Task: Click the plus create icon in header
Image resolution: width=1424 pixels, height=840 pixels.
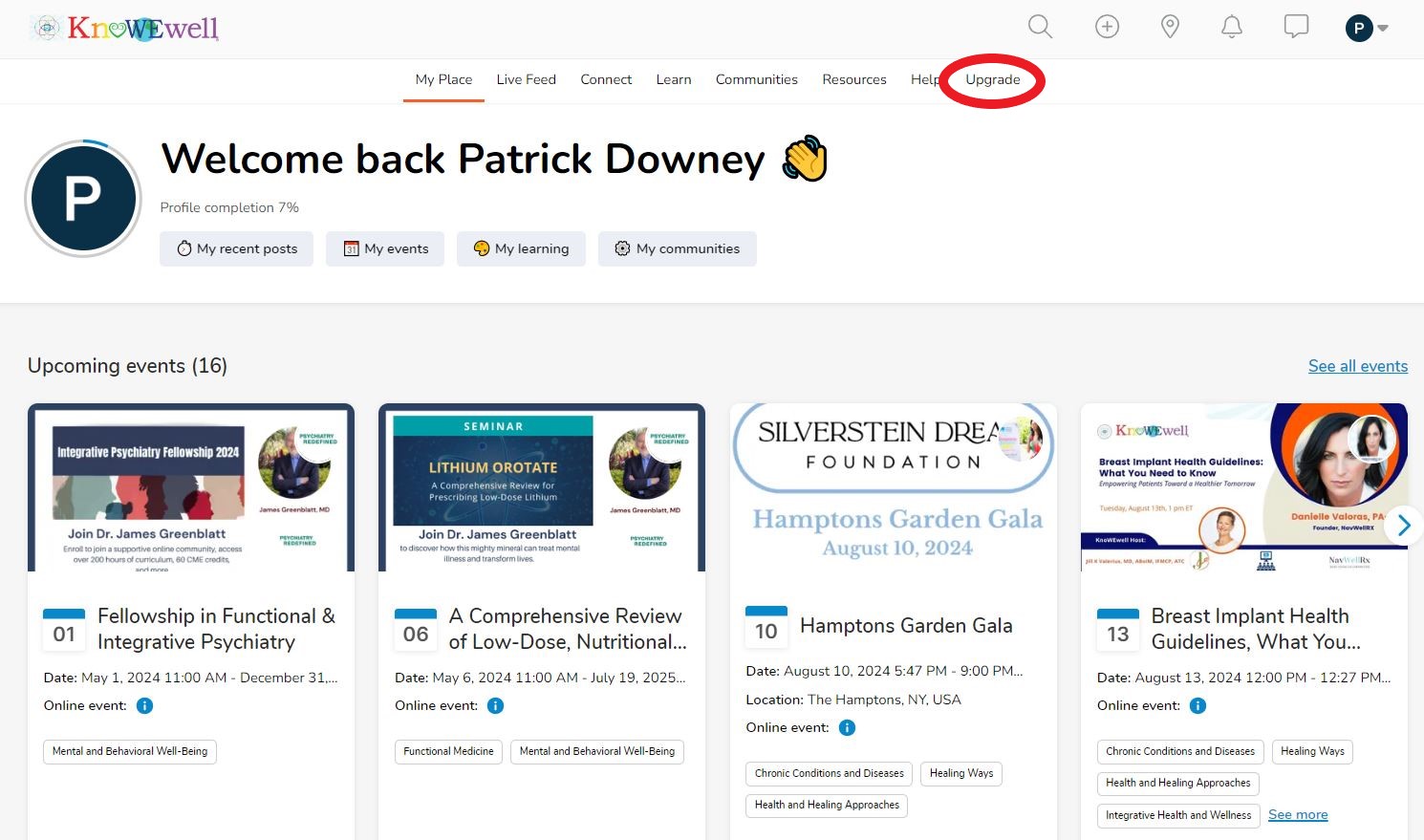Action: (1107, 27)
